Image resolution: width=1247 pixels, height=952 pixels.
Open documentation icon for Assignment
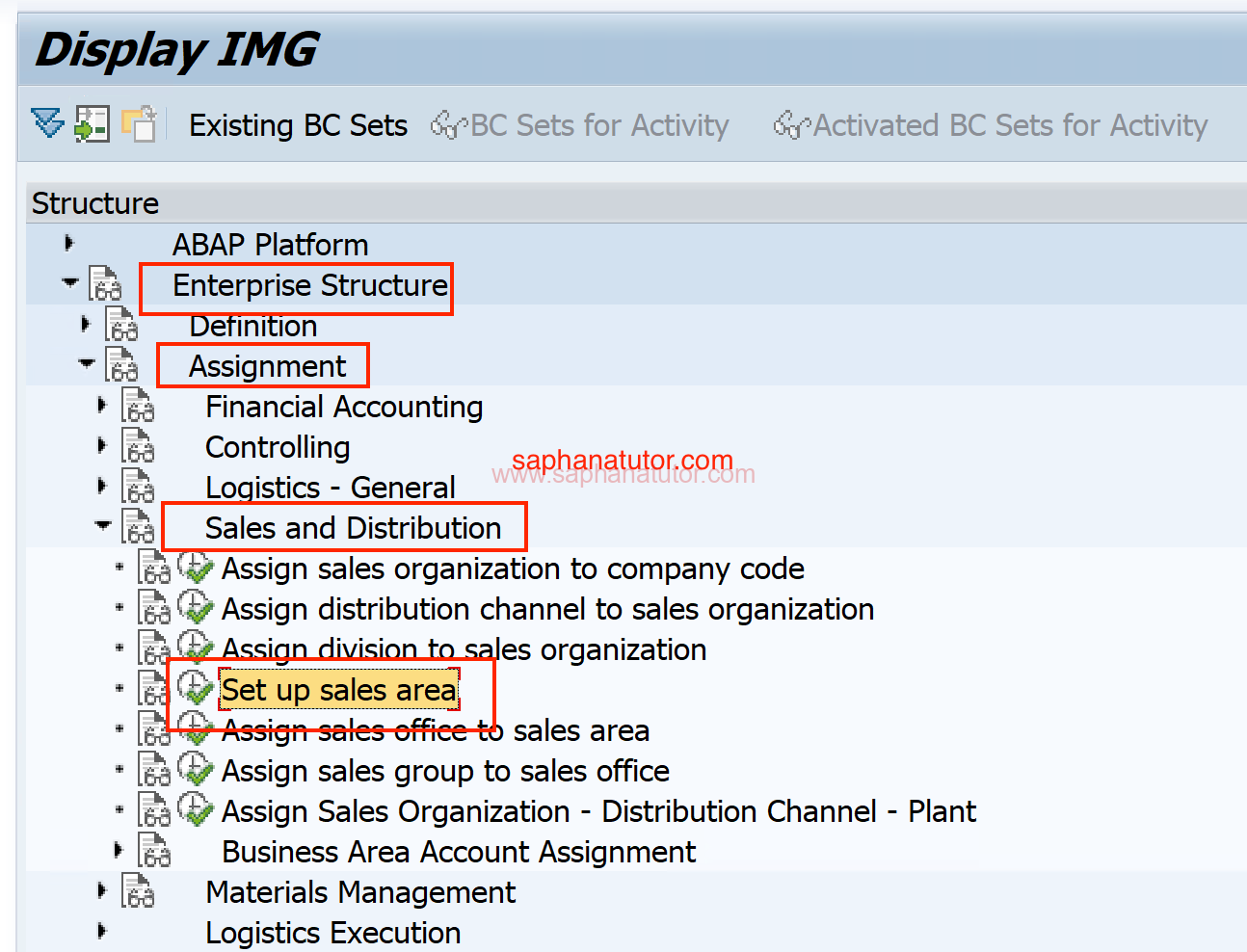pos(121,365)
